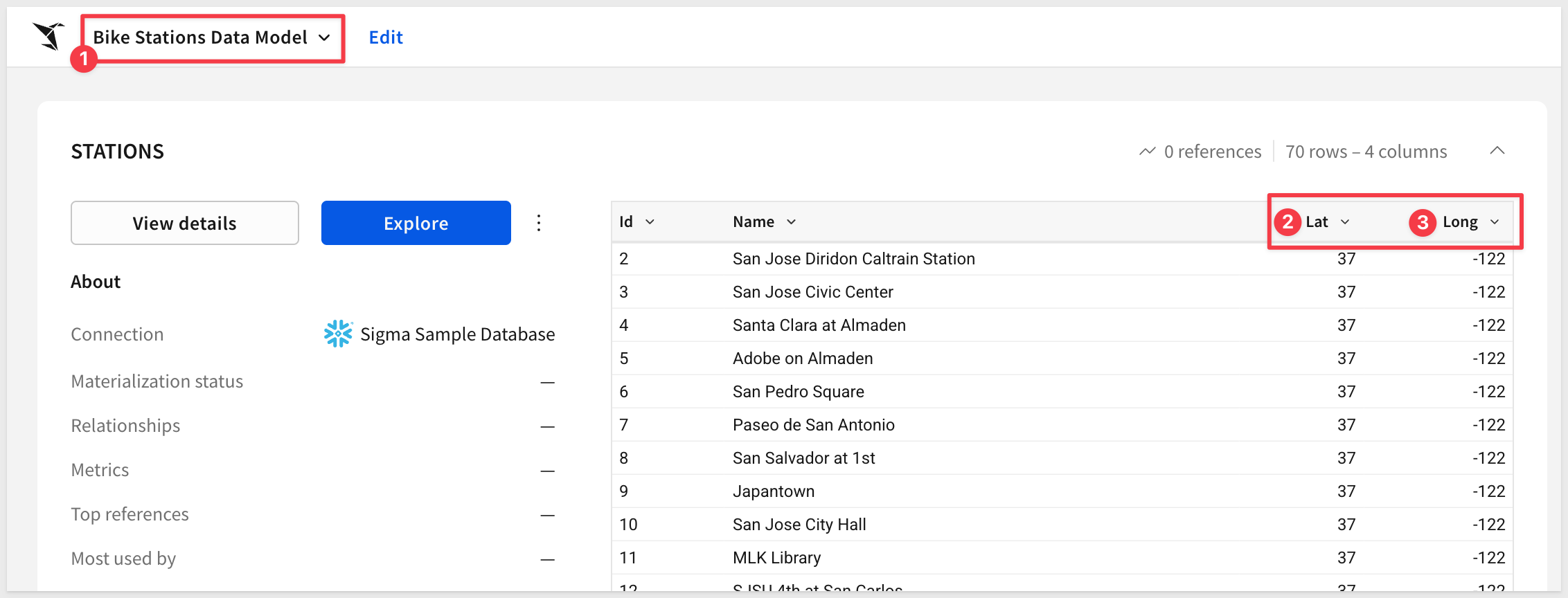
Task: Expand the Name column header menu
Action: click(791, 222)
